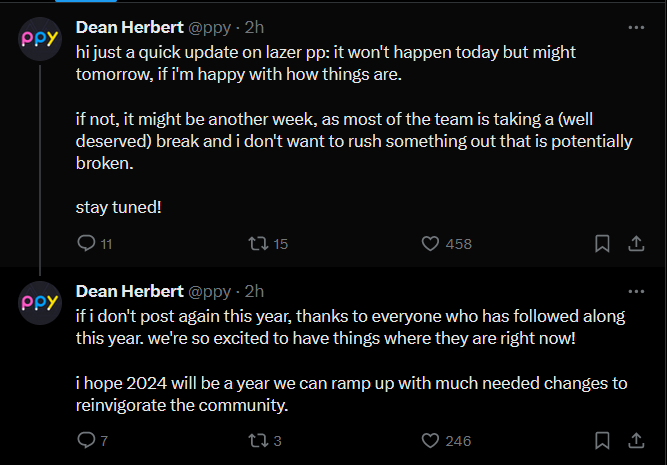Like the tweet with 246 likes
The height and width of the screenshot is (465, 667).
(430, 440)
